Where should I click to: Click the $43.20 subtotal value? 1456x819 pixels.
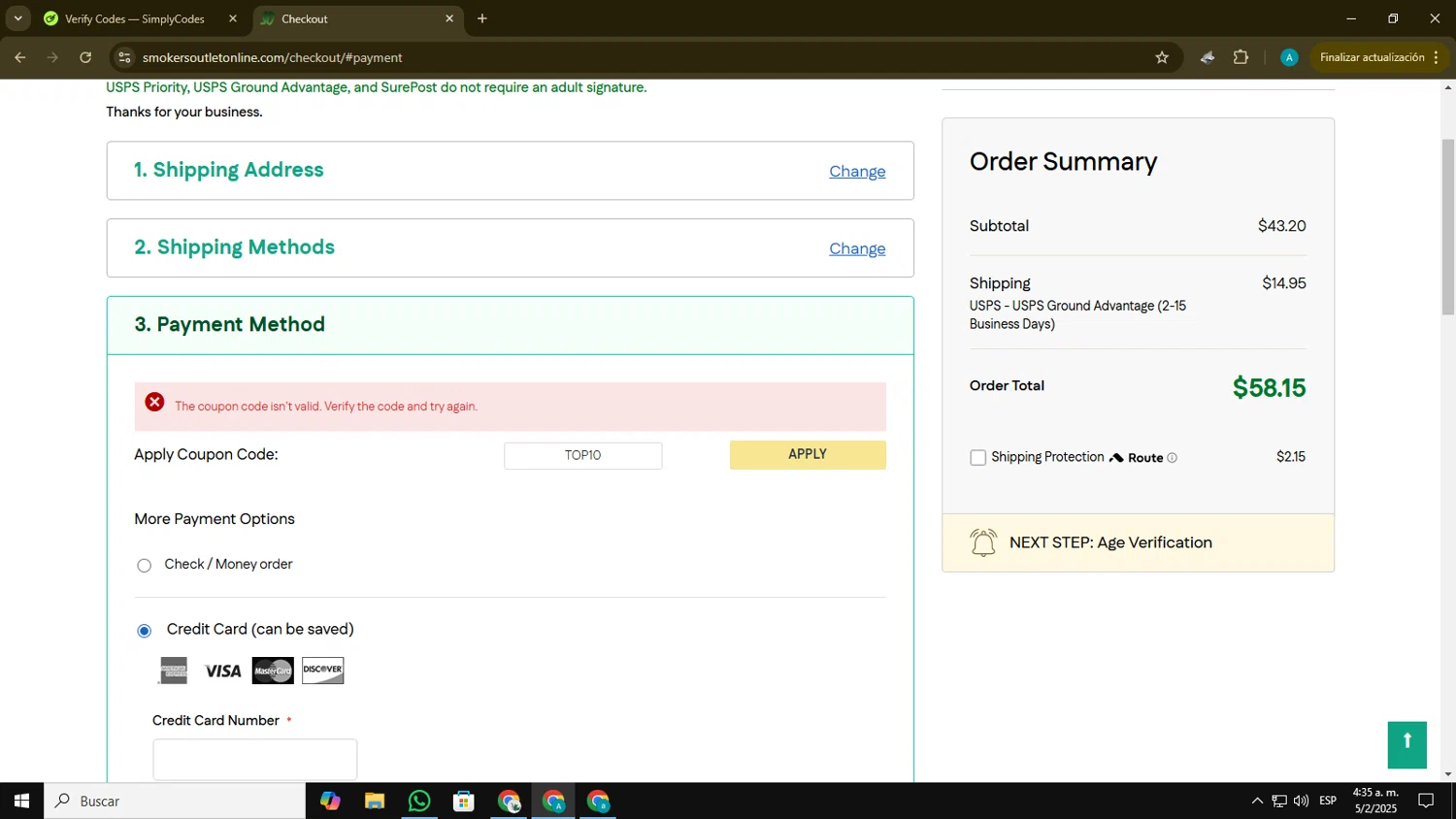[x=1281, y=226]
